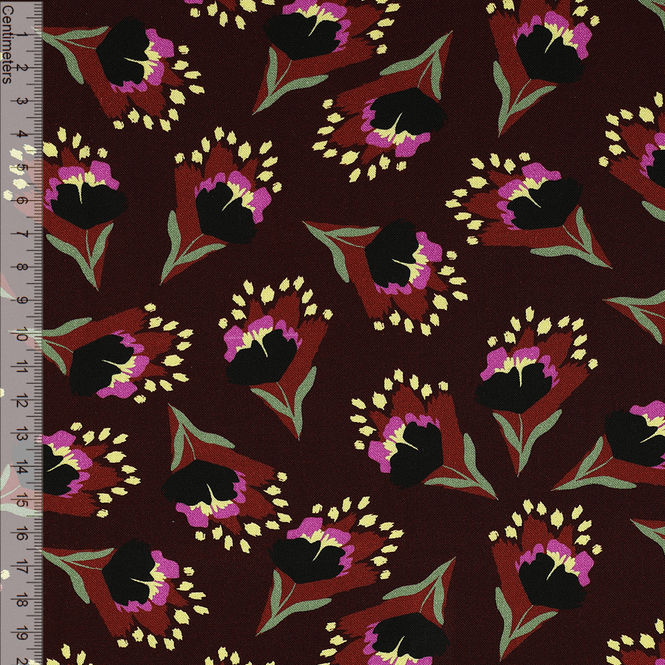Click the "7" mark on the ruler
Viewport: 665px width, 665px height.
(22, 234)
